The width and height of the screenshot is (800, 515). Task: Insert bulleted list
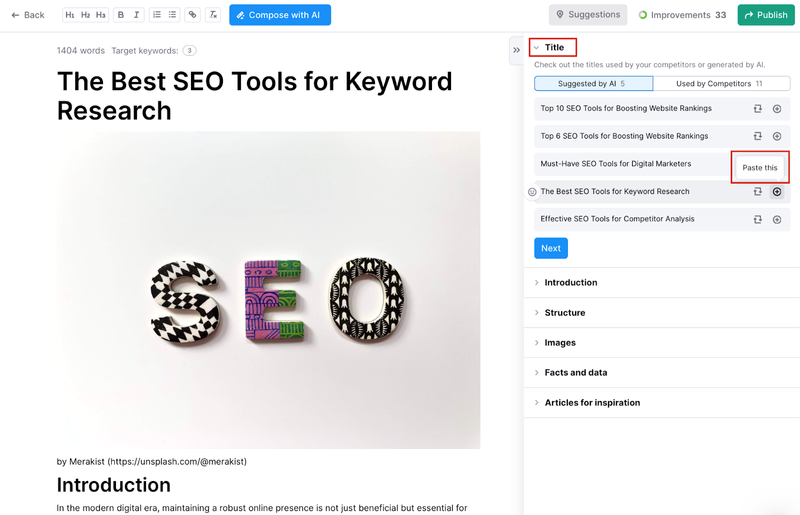coord(172,15)
